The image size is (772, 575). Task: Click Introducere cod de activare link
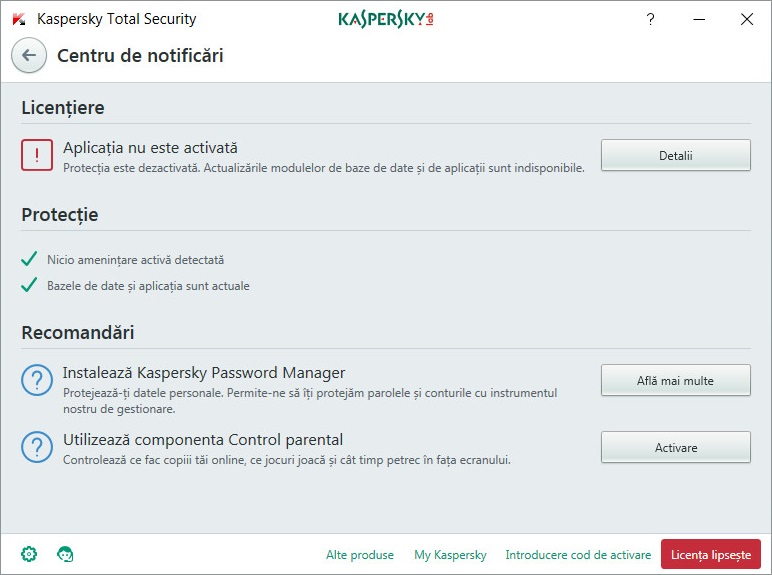(x=578, y=555)
